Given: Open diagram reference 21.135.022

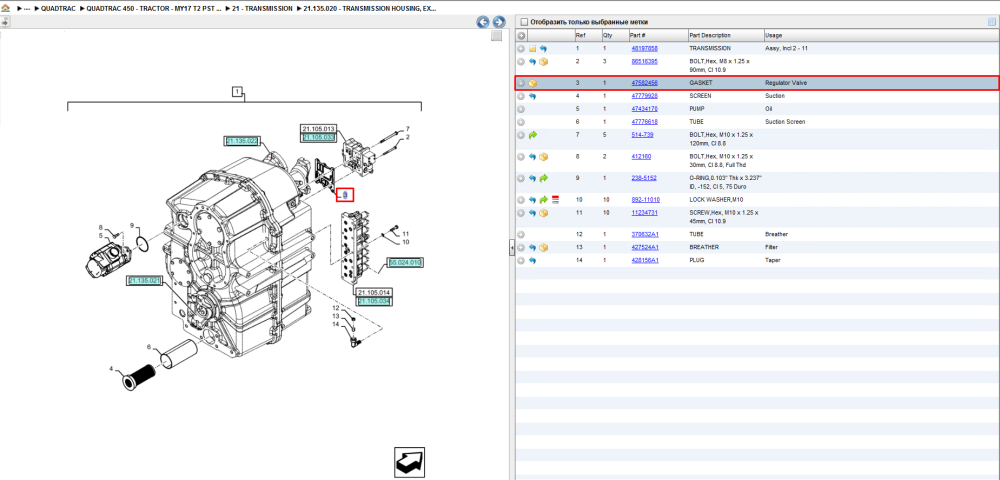Looking at the screenshot, I should pos(242,141).
